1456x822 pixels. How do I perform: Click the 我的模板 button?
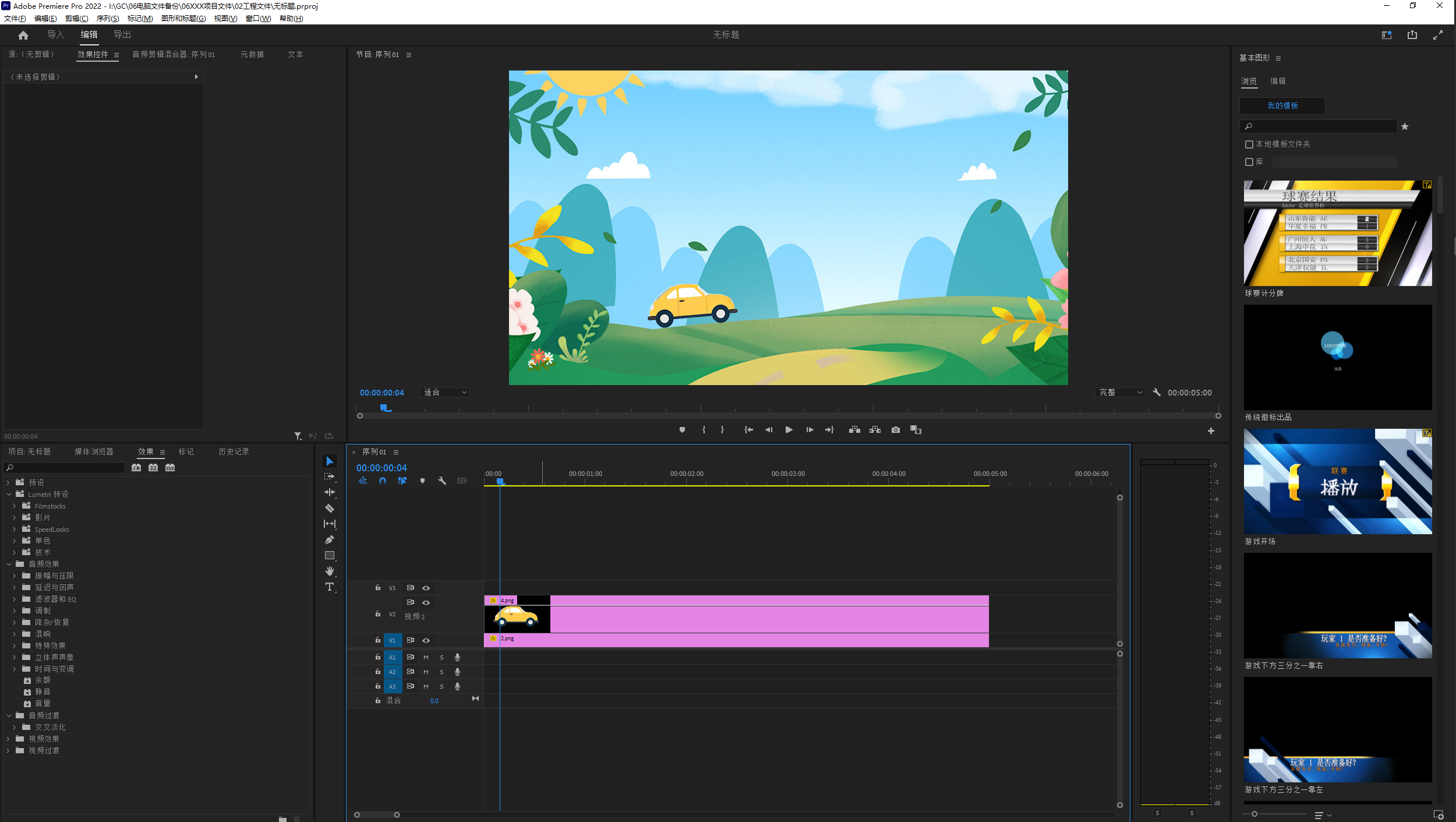coord(1282,105)
